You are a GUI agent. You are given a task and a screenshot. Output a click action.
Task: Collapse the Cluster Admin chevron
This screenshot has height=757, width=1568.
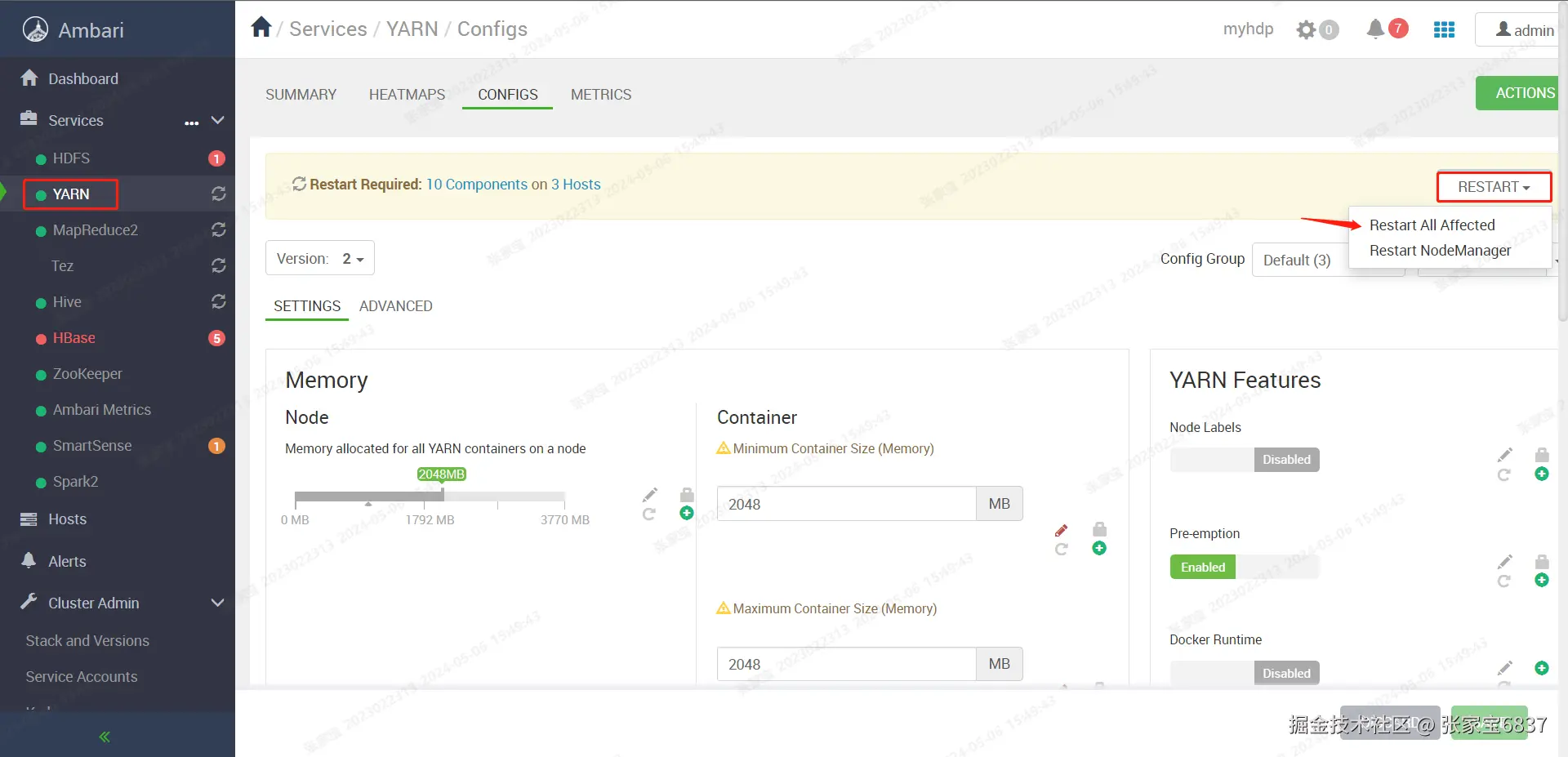tap(218, 603)
